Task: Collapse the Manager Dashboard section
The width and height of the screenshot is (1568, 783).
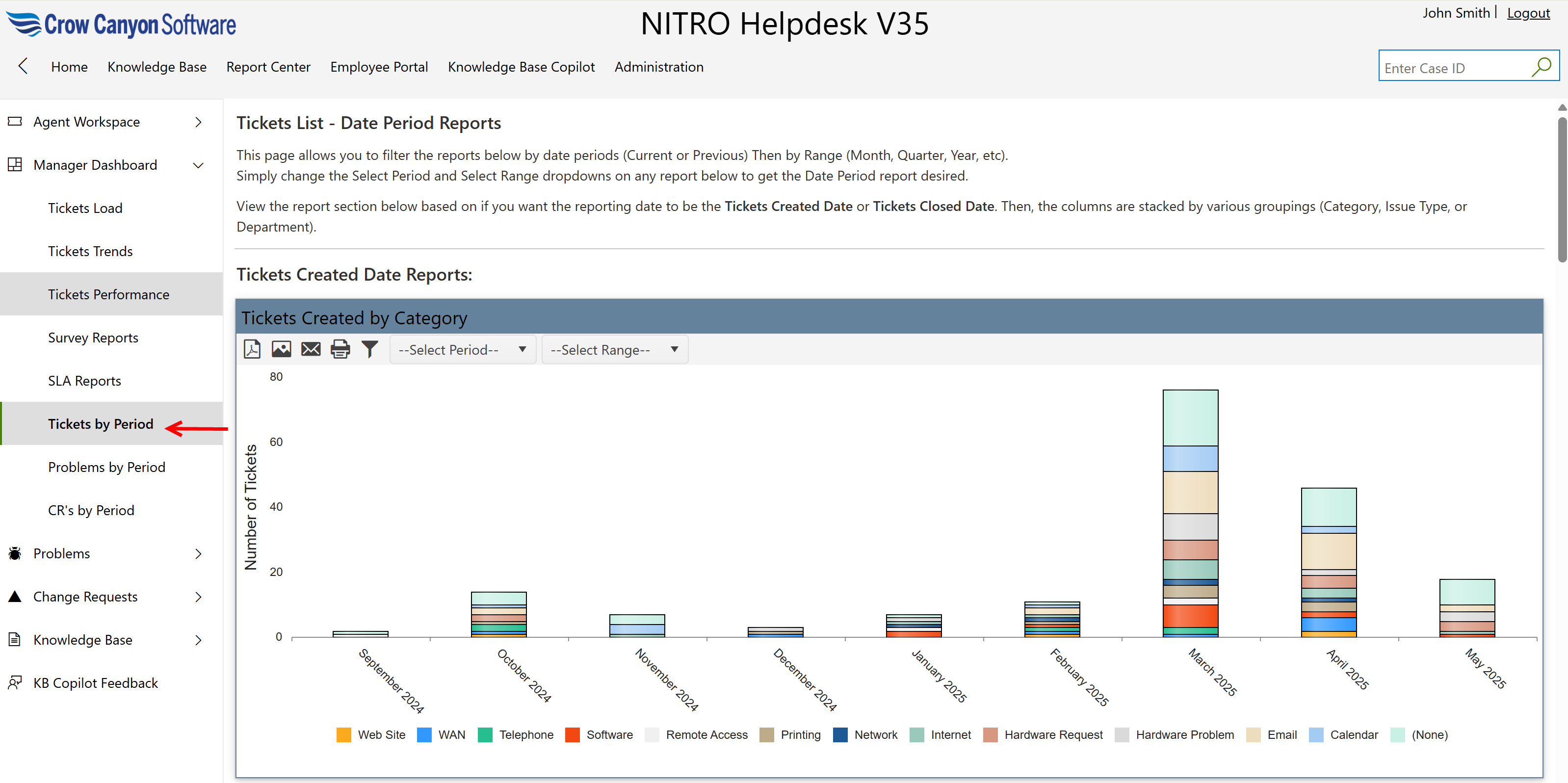Action: click(197, 164)
